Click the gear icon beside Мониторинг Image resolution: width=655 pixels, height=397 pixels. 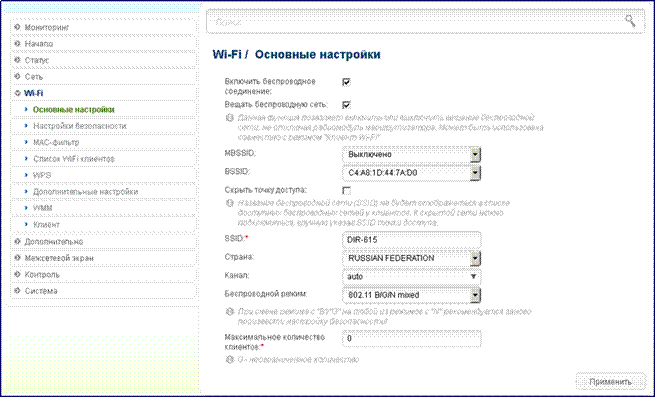(x=17, y=27)
